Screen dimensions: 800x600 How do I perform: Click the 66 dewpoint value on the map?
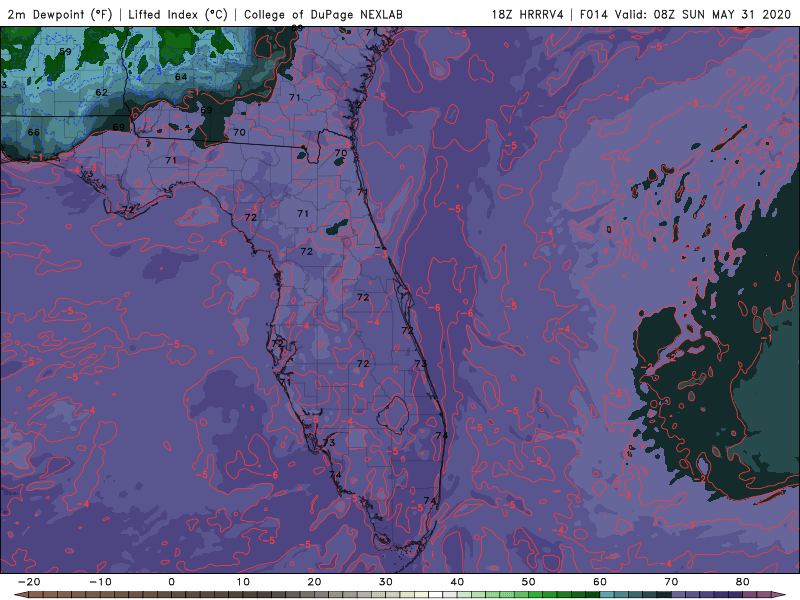(x=34, y=132)
